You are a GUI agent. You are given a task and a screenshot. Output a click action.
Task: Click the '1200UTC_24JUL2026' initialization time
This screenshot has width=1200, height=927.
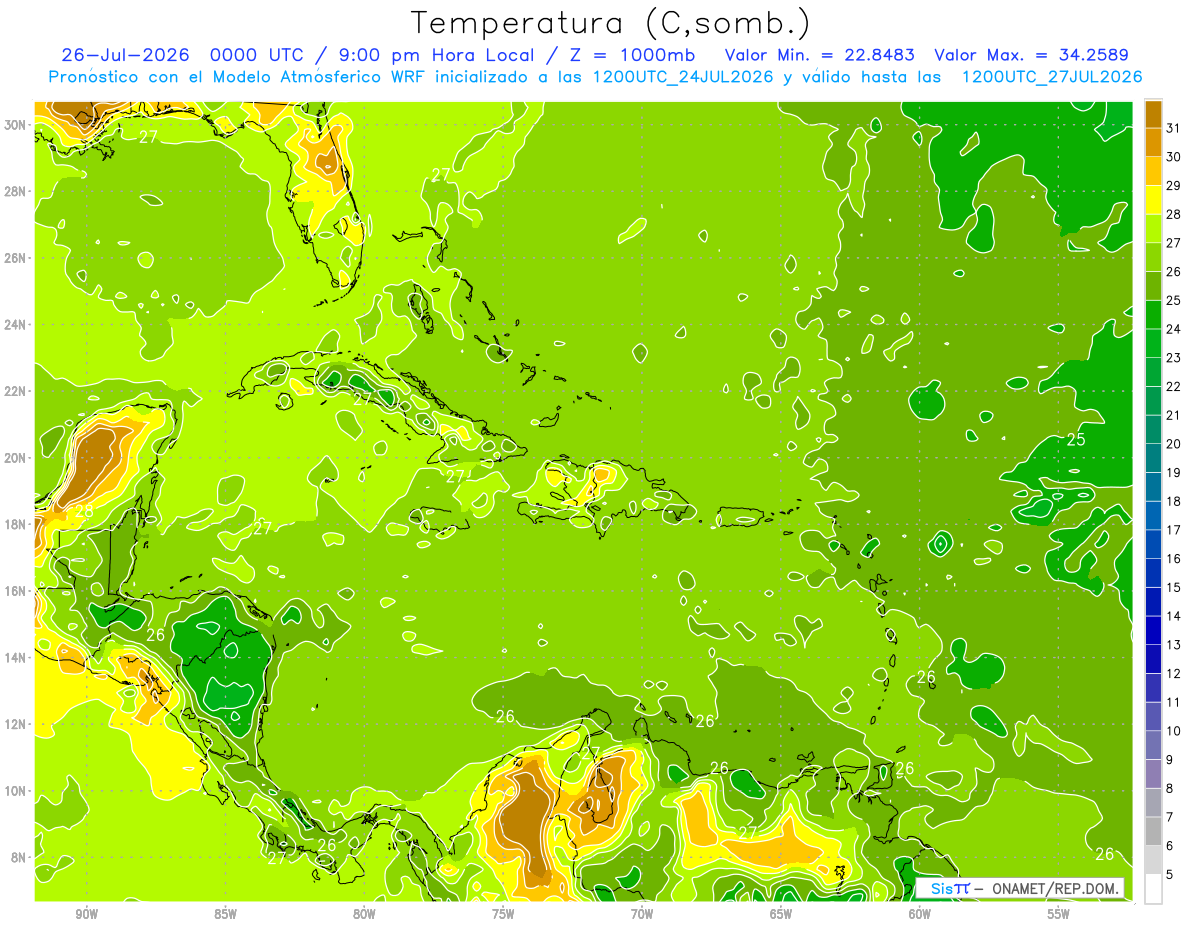click(683, 76)
